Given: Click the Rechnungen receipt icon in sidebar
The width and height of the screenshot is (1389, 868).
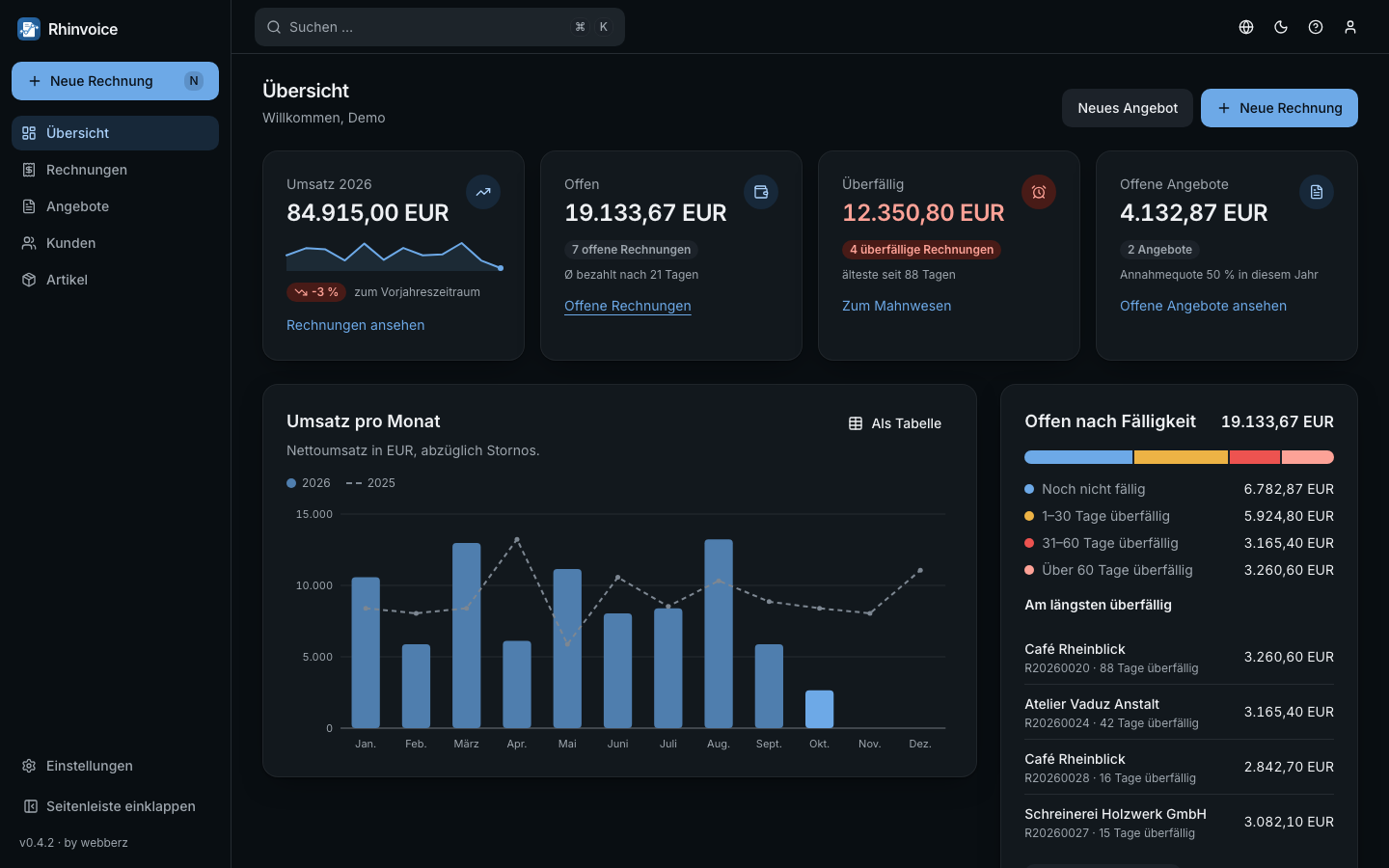Looking at the screenshot, I should coord(29,170).
